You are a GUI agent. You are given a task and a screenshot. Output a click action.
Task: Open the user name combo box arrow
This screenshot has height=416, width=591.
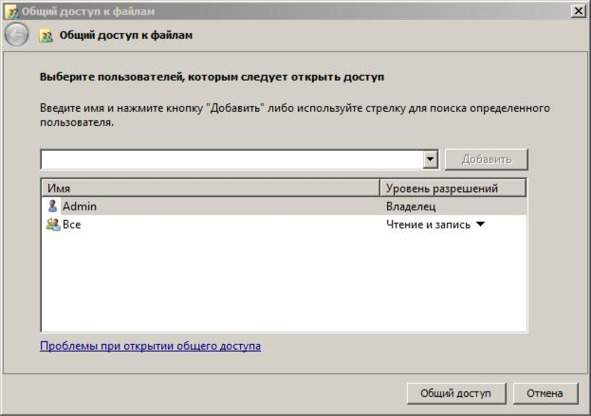pos(430,159)
